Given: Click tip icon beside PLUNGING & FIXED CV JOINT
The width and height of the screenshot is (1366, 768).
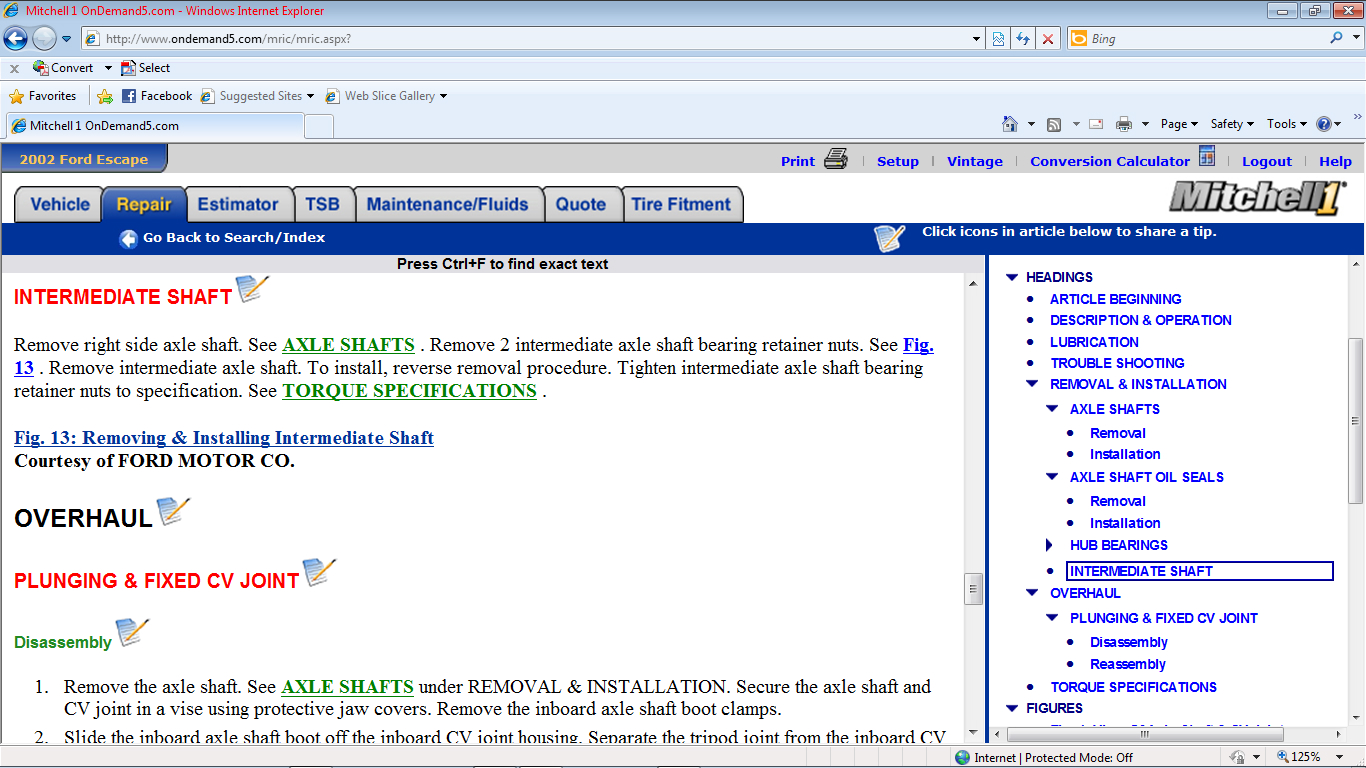Looking at the screenshot, I should [x=320, y=573].
